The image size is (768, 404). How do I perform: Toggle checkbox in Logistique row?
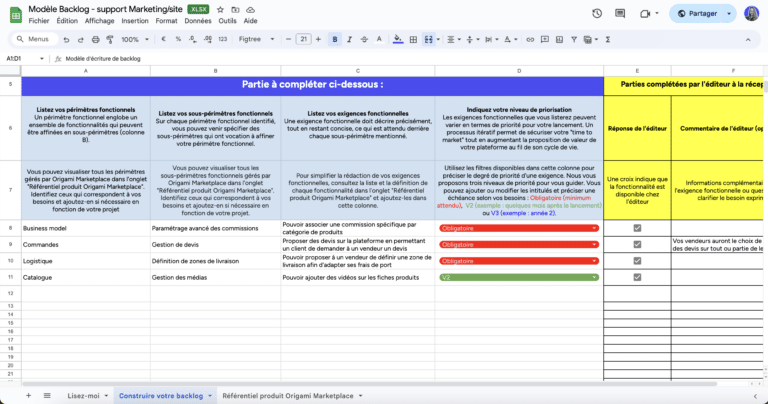point(637,261)
